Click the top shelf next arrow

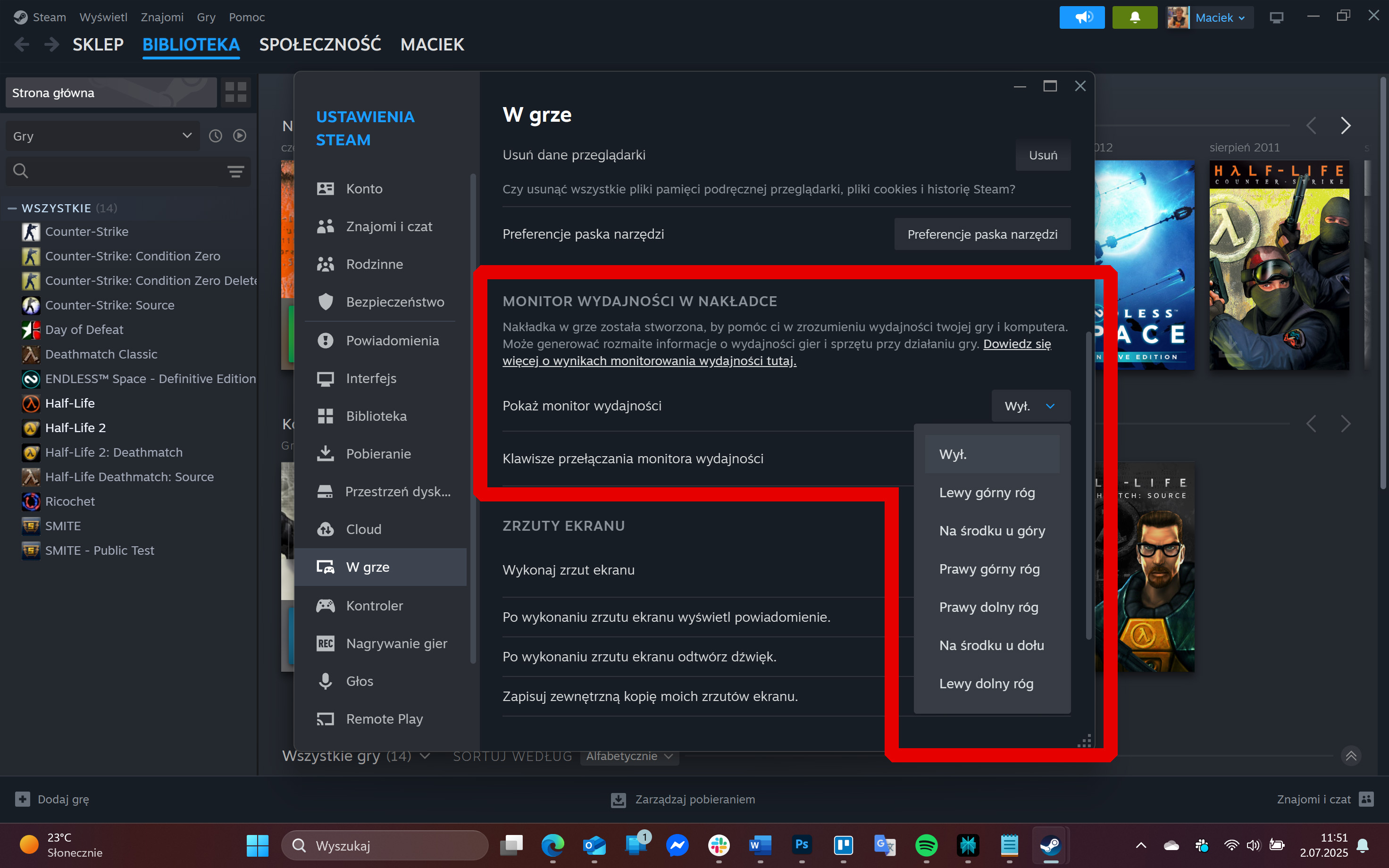click(1346, 125)
